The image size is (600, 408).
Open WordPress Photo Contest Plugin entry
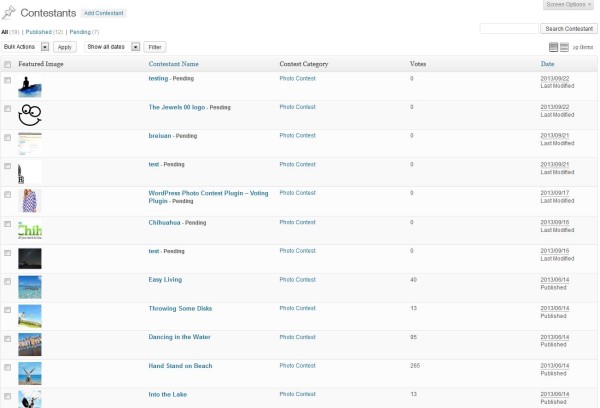point(209,197)
